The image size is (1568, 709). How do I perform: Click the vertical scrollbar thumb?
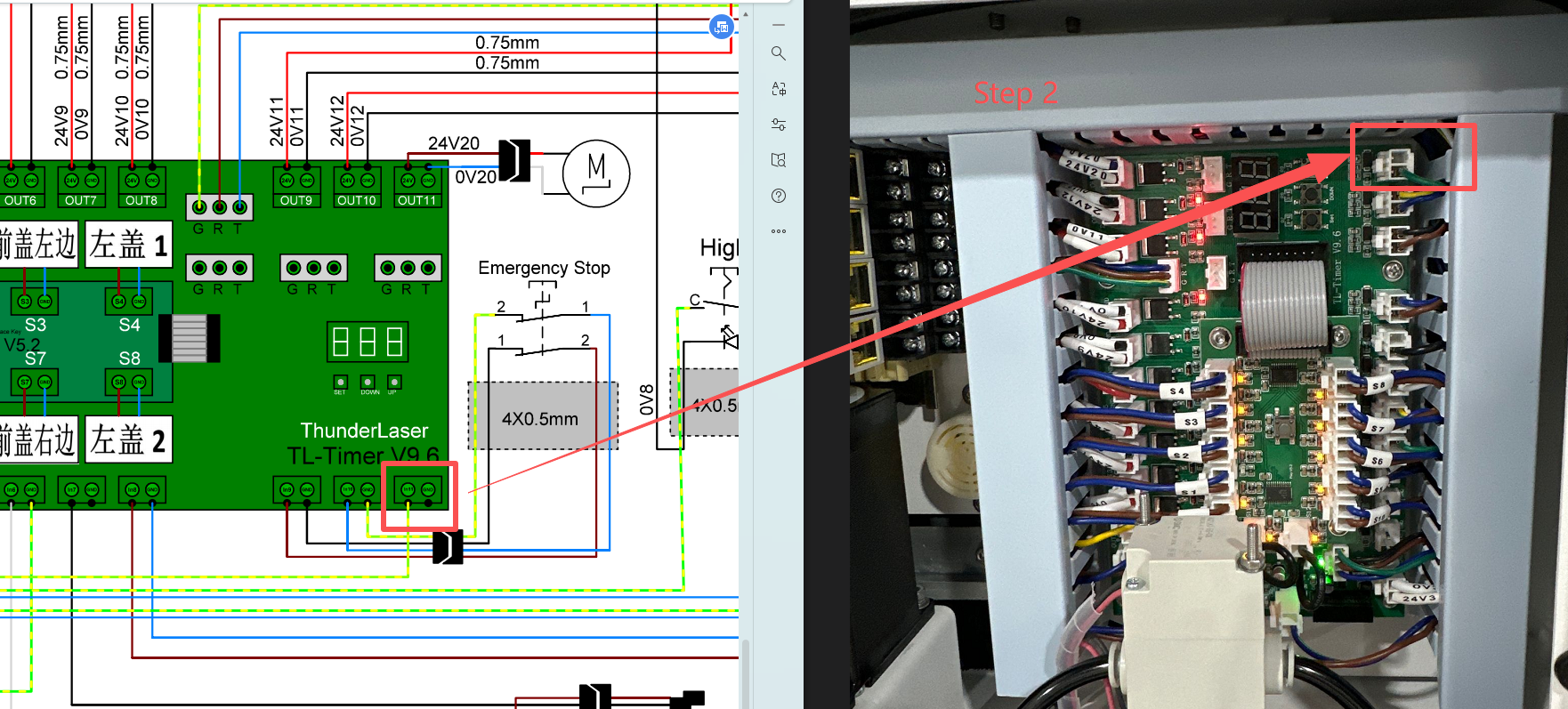[746, 676]
